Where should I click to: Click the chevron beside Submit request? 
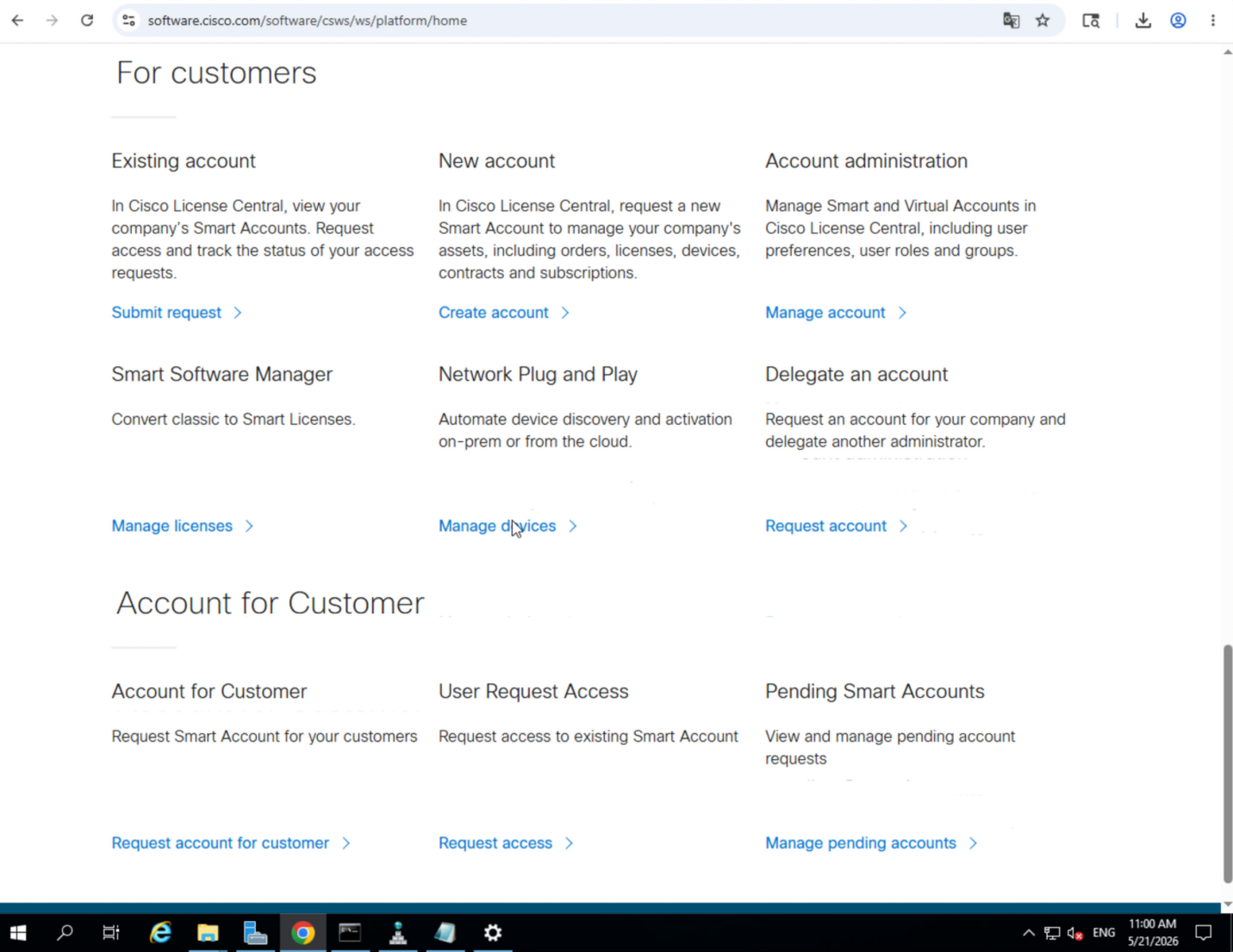point(238,313)
